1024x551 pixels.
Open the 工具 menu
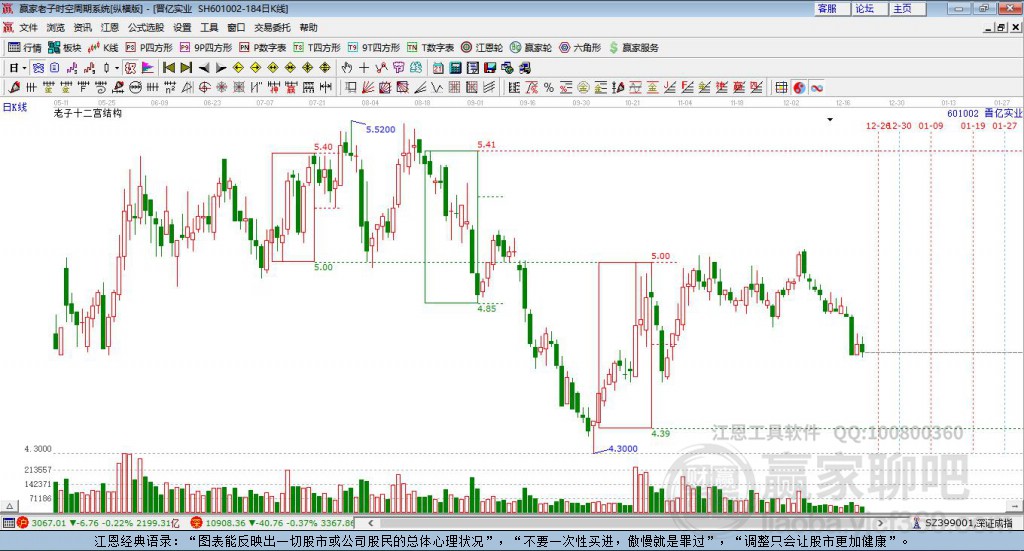(209, 27)
